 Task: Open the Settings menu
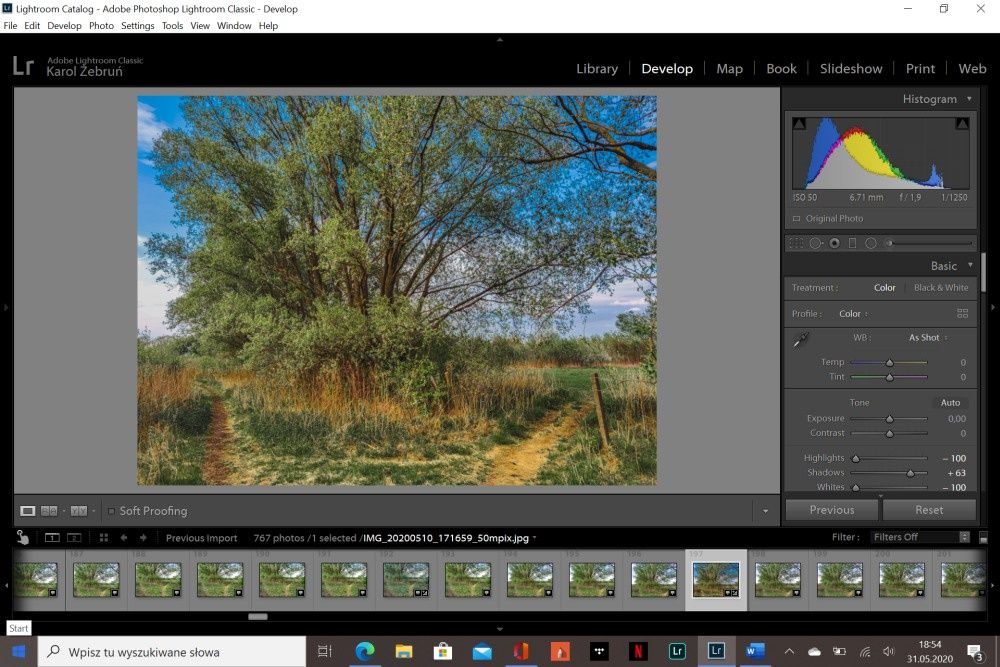(138, 26)
